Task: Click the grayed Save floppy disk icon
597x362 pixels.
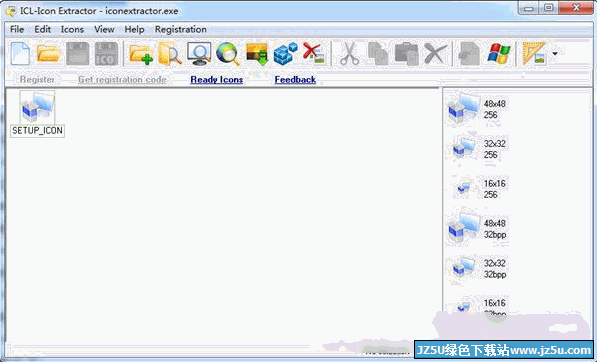Action: pyautogui.click(x=78, y=54)
